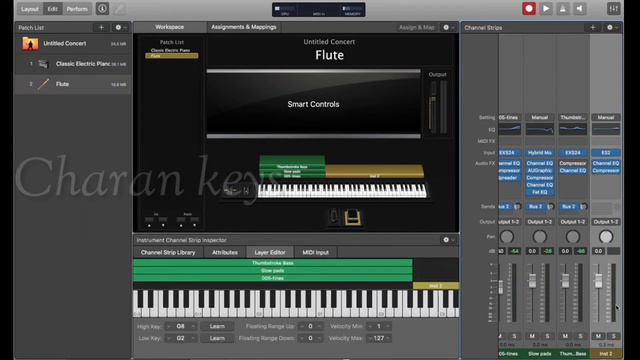Click the High Key value field G8
This screenshot has height=360, width=640.
pos(181,326)
